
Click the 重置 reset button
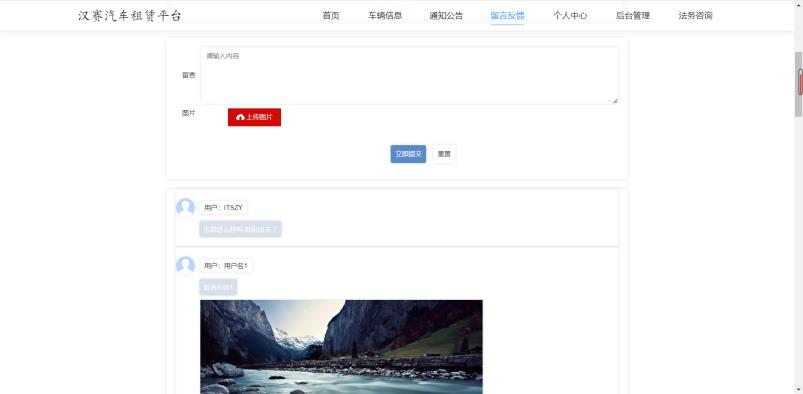click(x=444, y=154)
